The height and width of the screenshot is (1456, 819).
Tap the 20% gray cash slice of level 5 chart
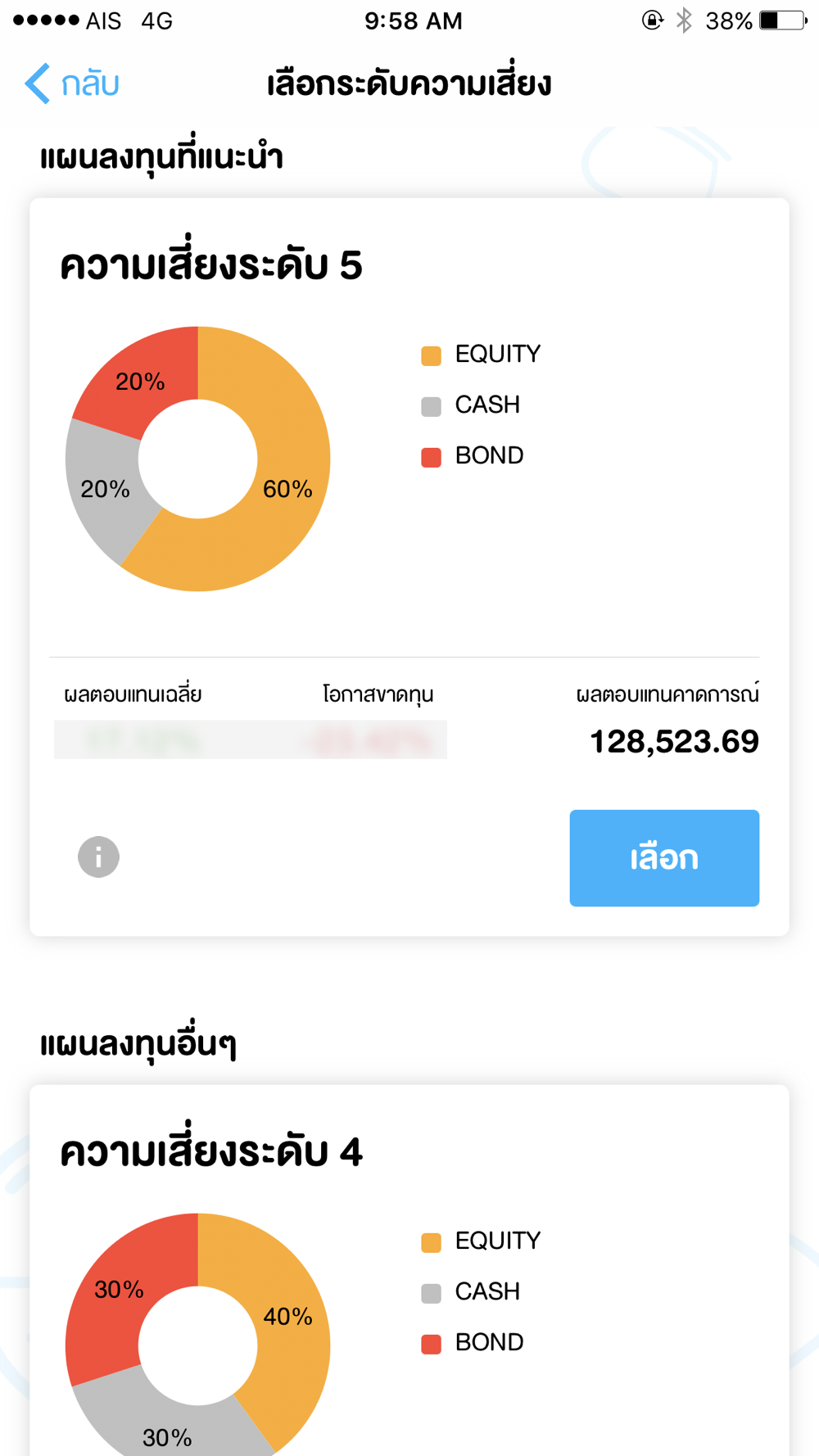click(105, 489)
